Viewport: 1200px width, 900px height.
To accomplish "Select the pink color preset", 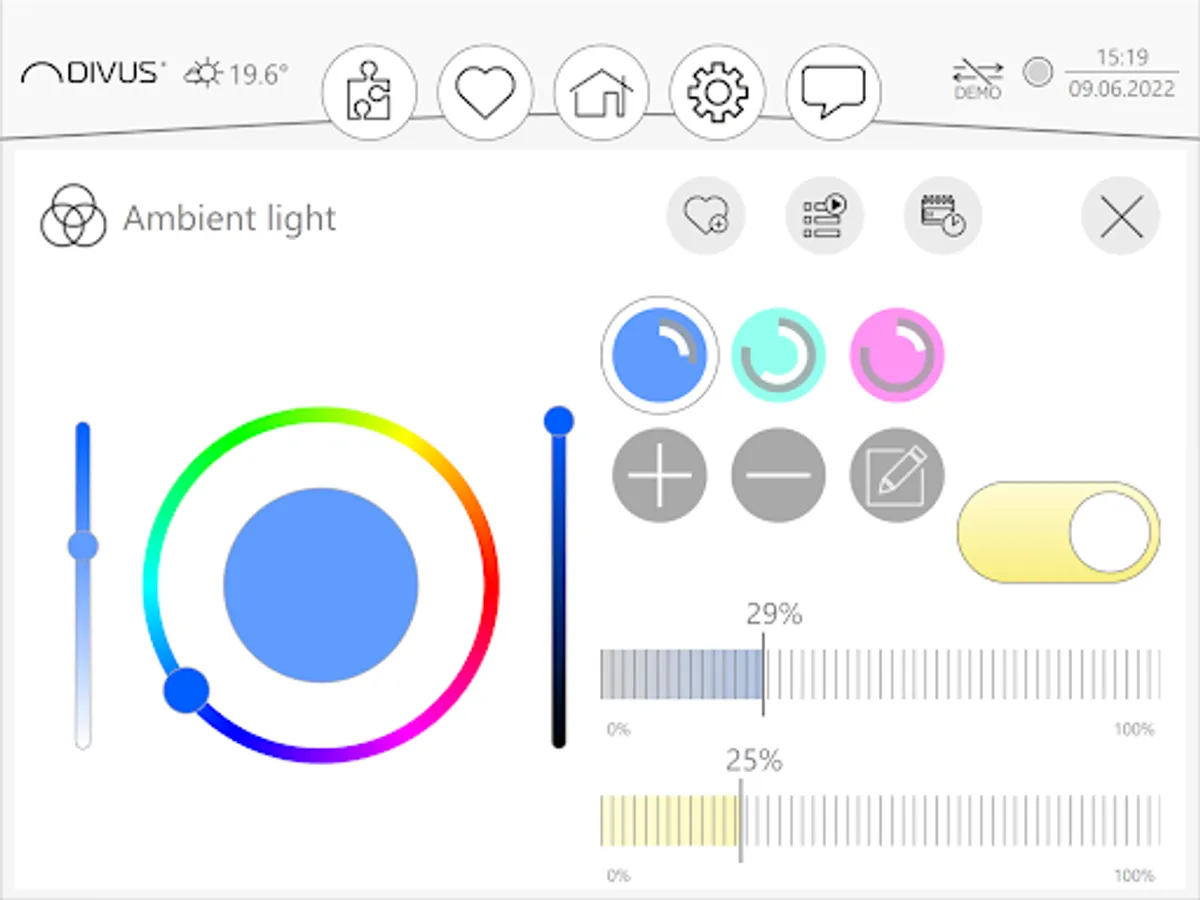I will pyautogui.click(x=896, y=354).
